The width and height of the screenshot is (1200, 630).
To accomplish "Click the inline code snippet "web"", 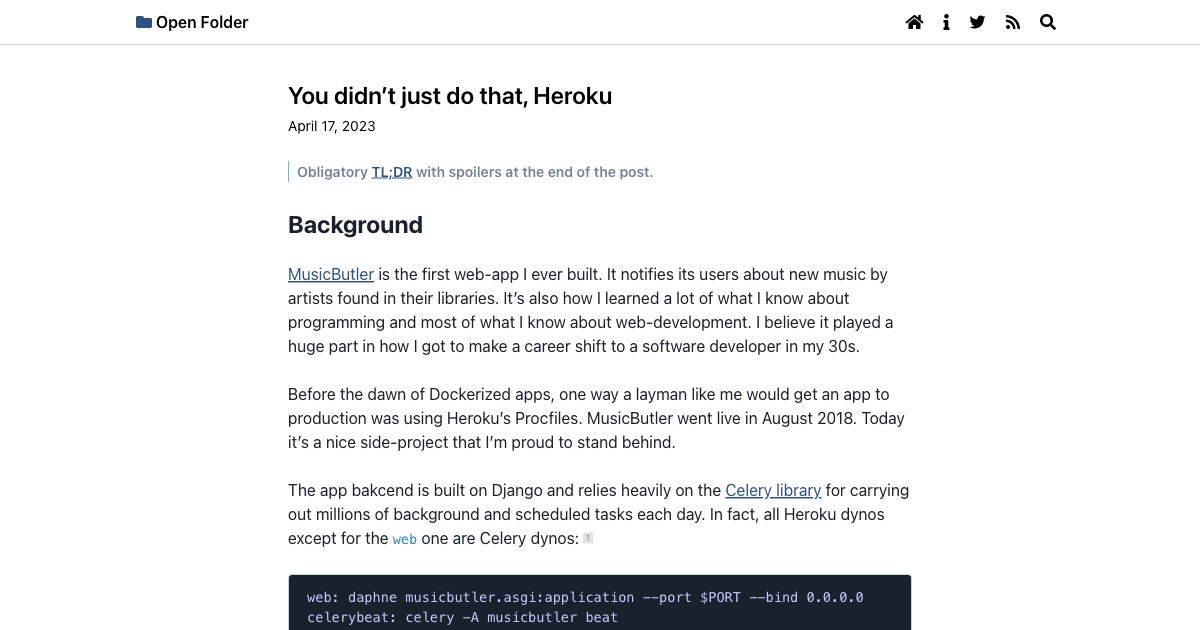I will point(404,539).
